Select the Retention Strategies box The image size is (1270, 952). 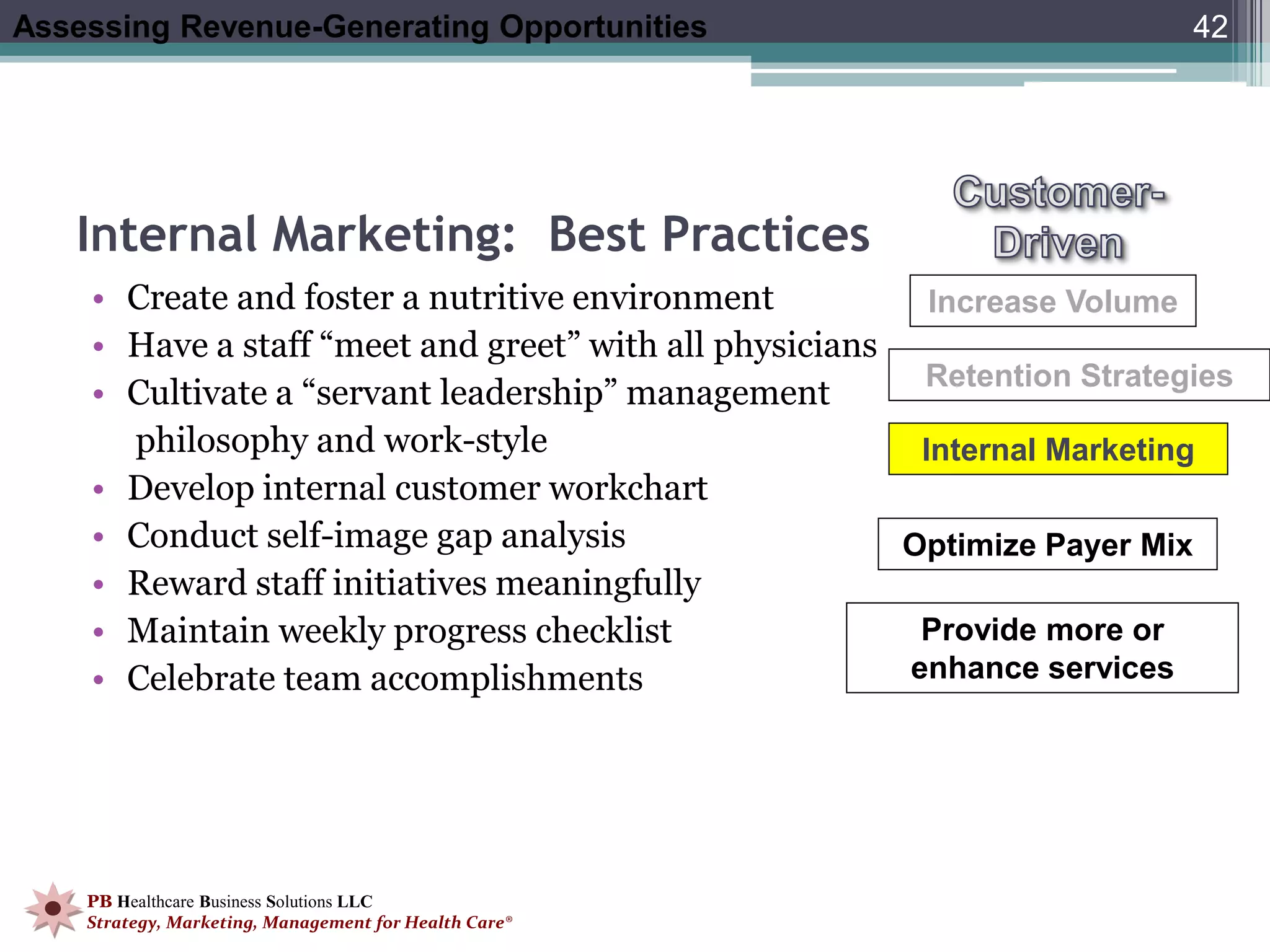(1079, 375)
